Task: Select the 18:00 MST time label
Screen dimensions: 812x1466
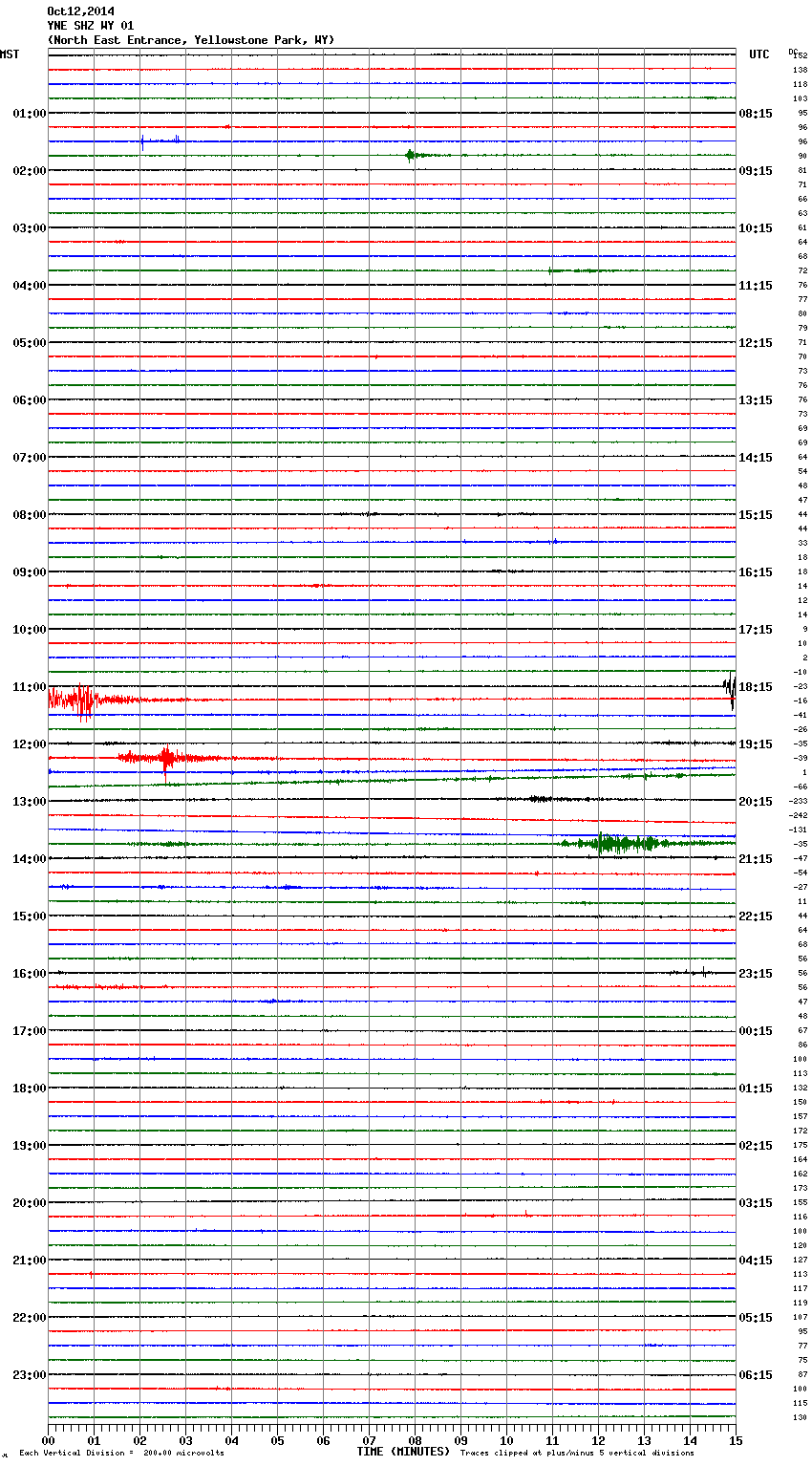Action: click(x=30, y=1089)
